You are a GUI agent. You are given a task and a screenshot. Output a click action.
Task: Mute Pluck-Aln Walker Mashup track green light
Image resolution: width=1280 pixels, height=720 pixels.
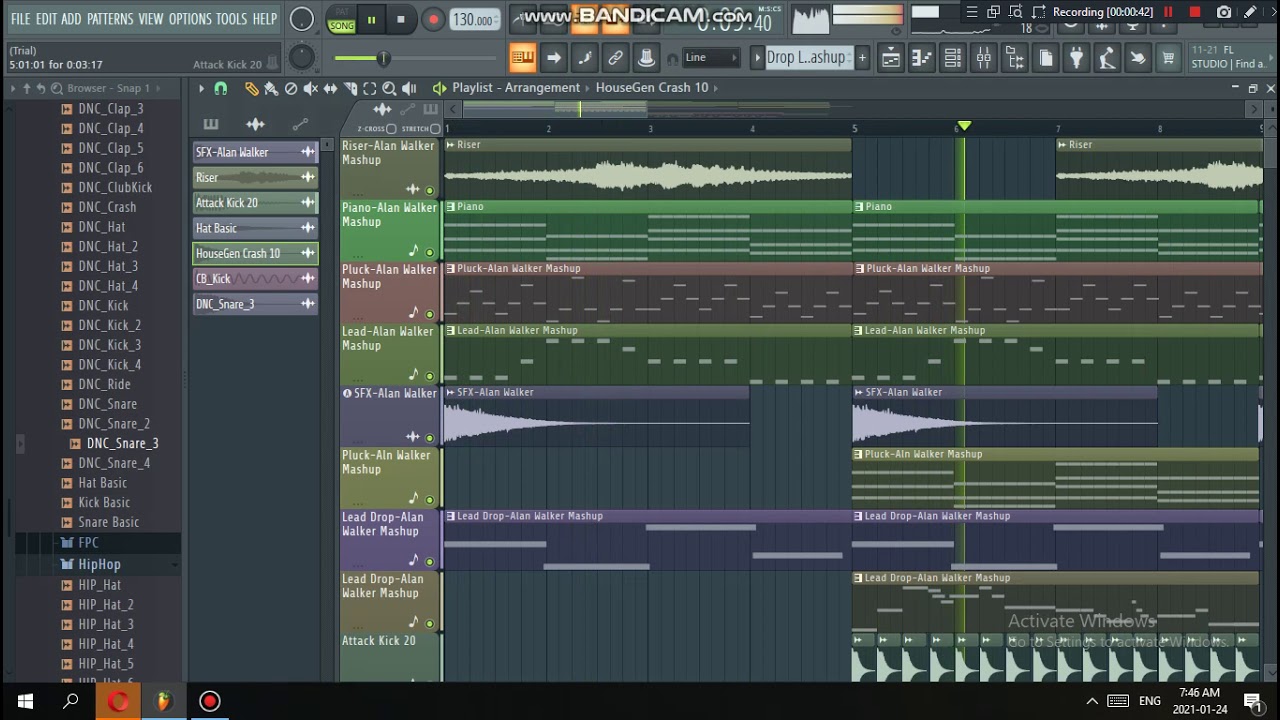(430, 500)
